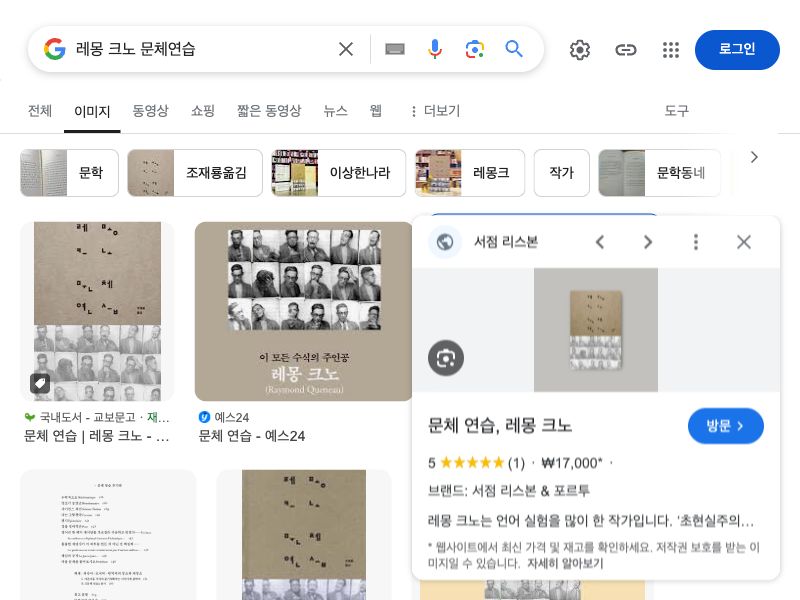The image size is (800, 600).
Task: Open the 쇼핑 tab
Action: click(203, 111)
